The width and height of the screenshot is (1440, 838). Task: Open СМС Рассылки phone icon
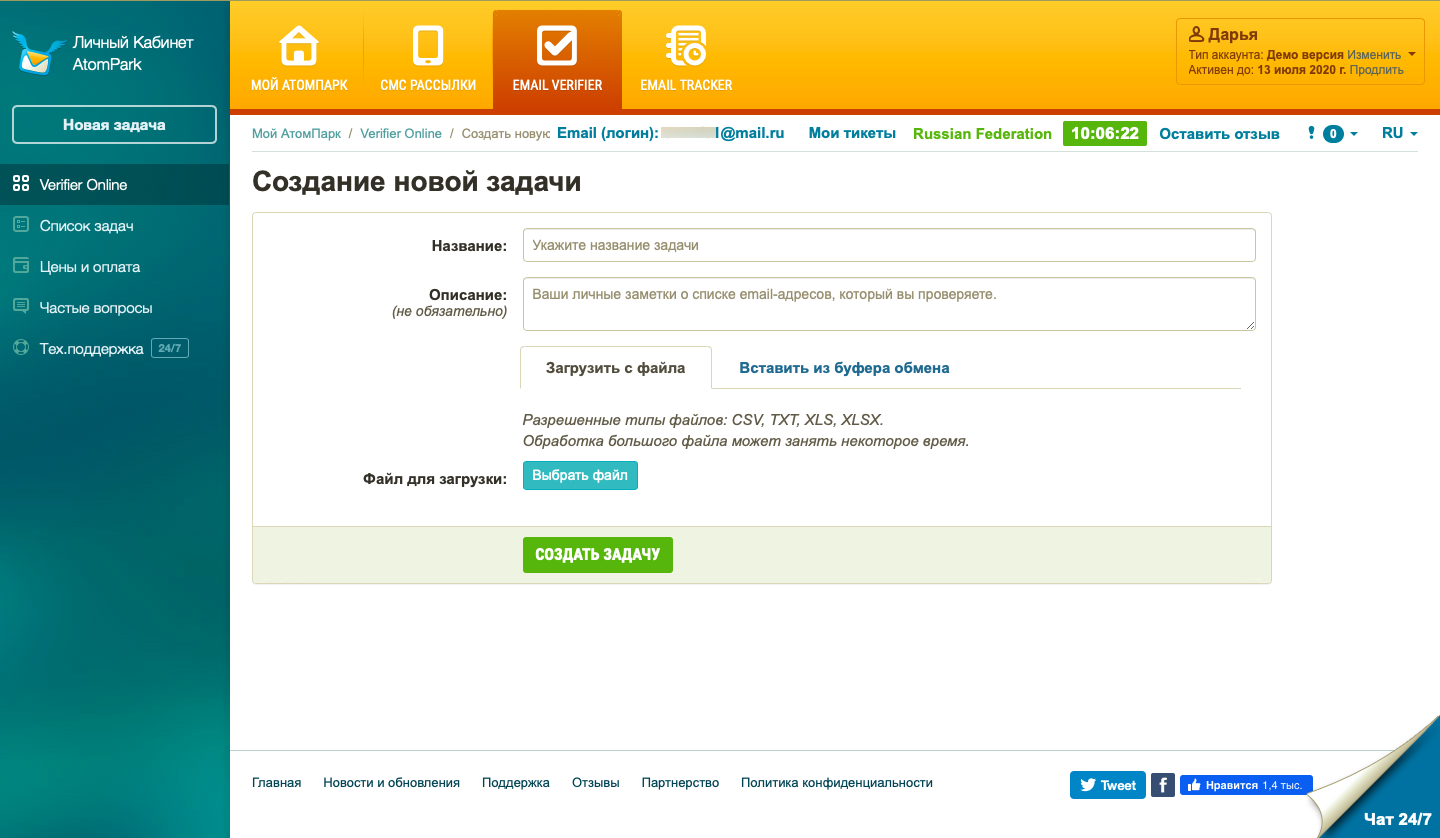pyautogui.click(x=428, y=46)
